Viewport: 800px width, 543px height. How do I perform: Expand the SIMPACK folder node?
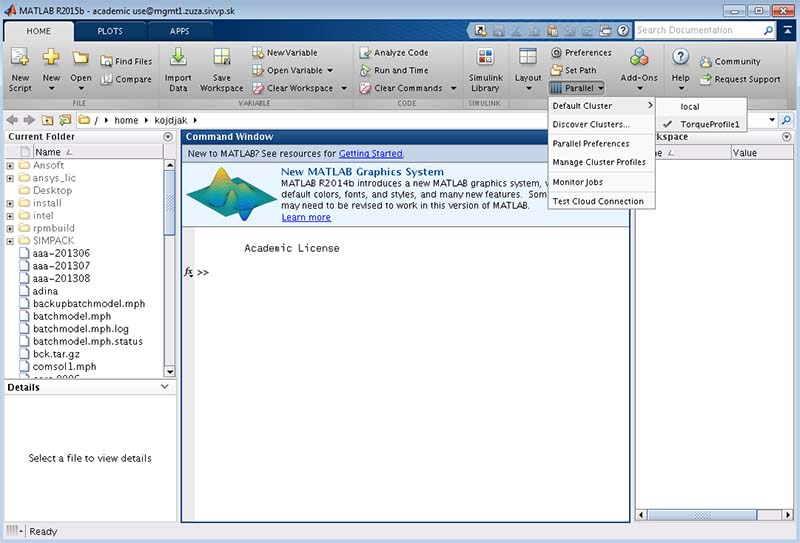point(10,241)
